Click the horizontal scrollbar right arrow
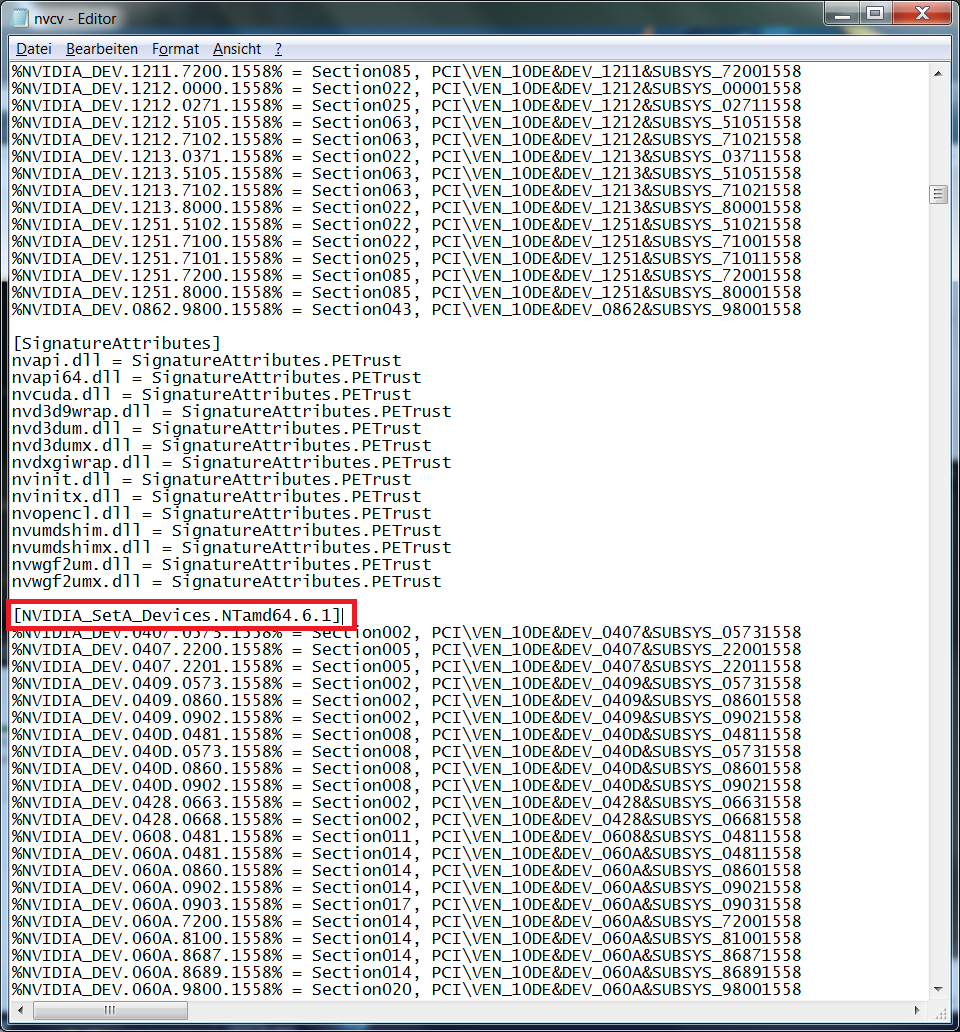The image size is (960, 1032). 918,1010
